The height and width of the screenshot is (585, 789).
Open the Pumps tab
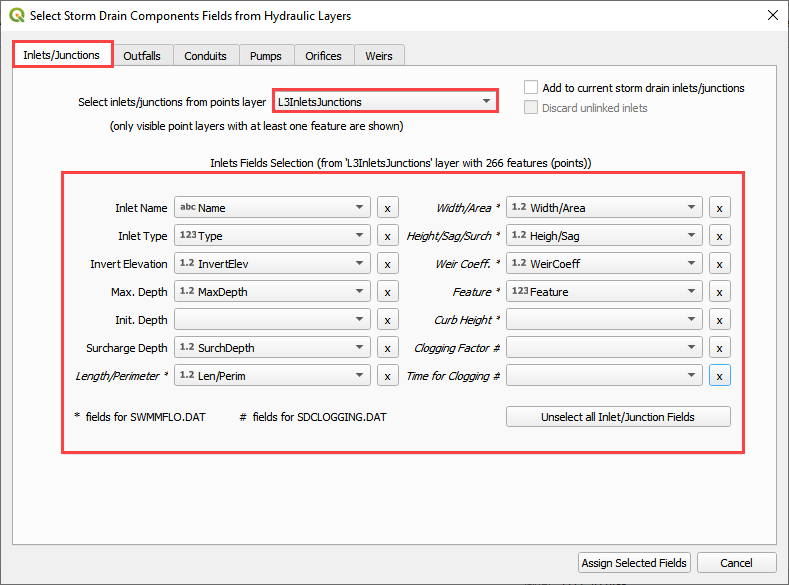point(266,56)
